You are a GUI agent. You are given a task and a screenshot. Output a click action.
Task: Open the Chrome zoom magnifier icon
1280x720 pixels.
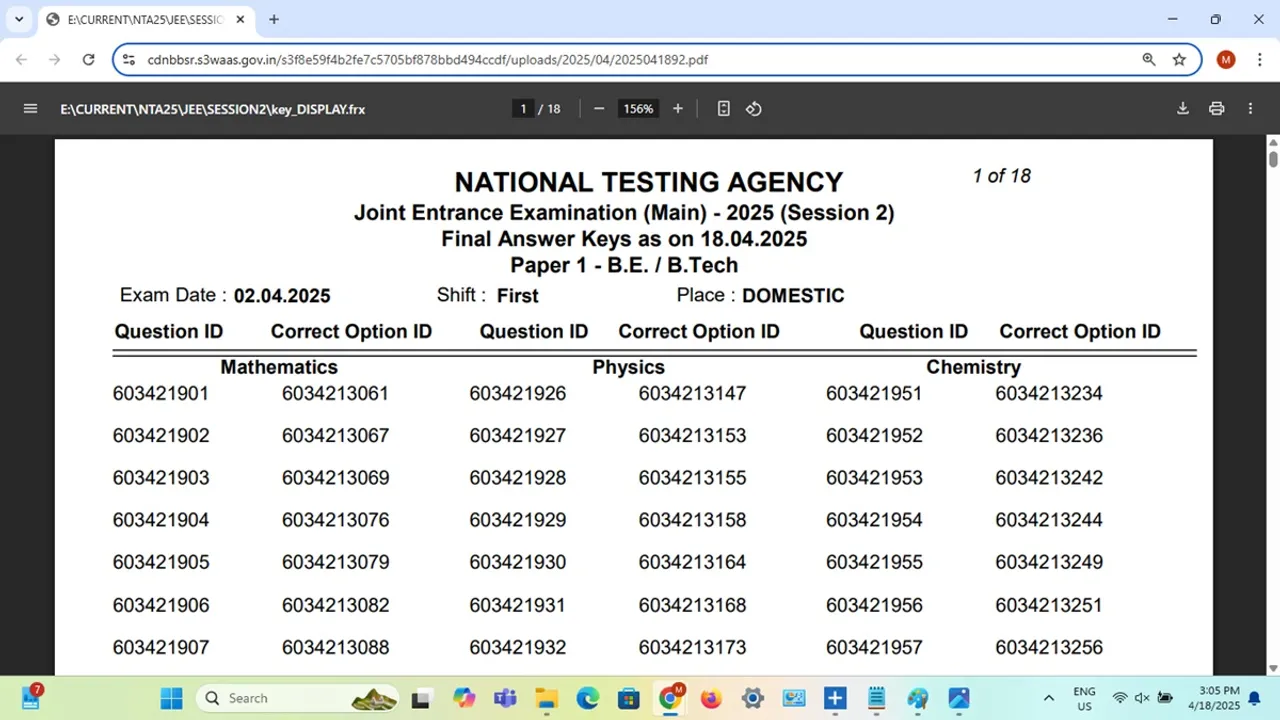(x=1149, y=60)
